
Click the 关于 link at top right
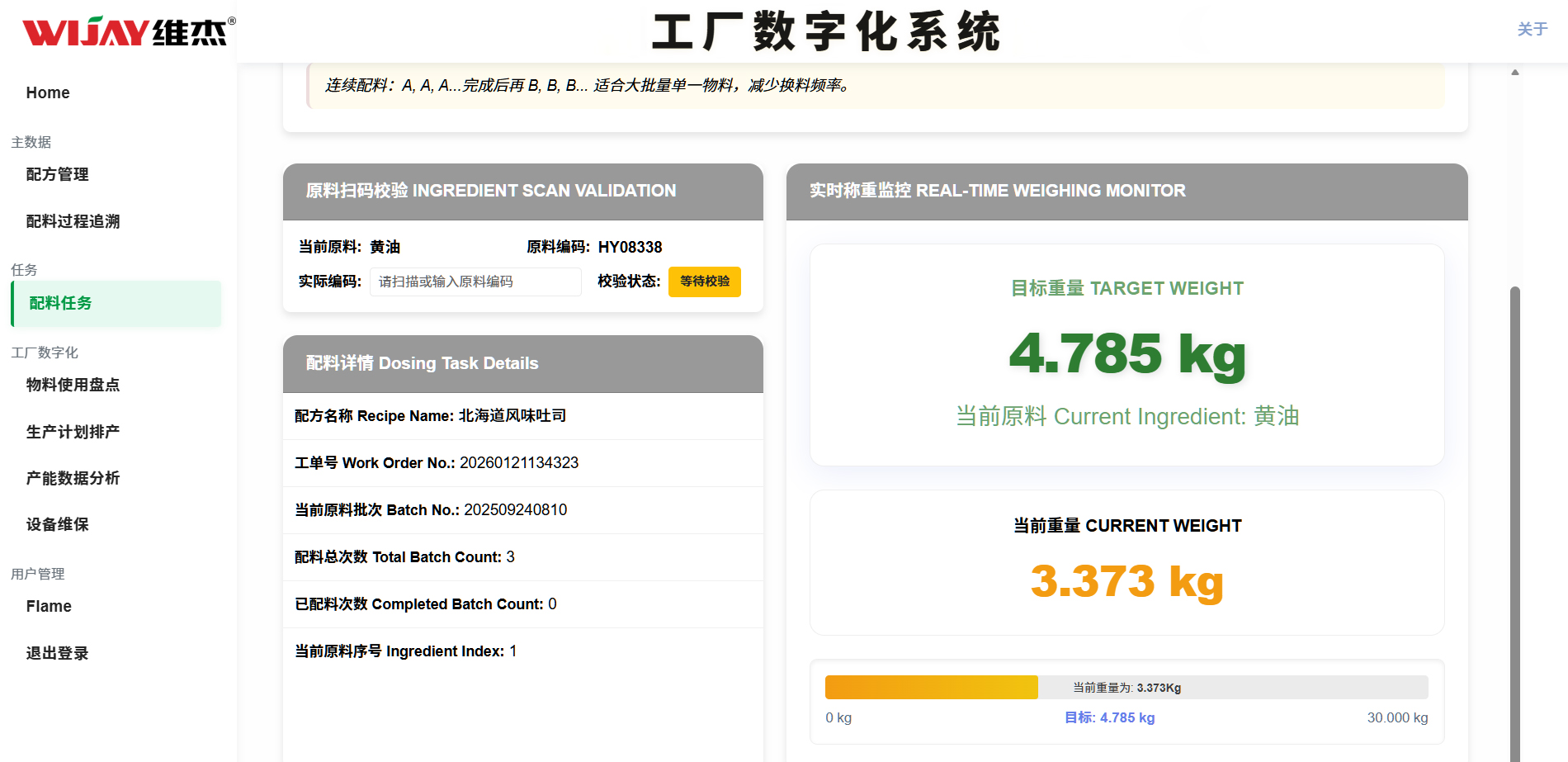(x=1532, y=29)
